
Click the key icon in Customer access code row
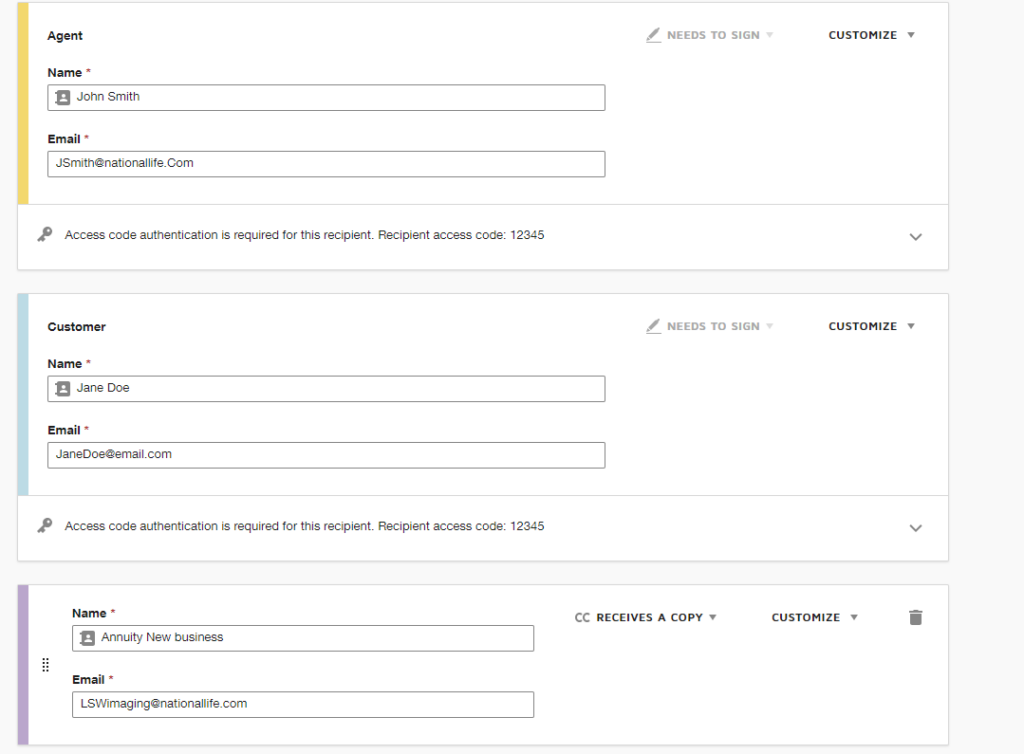point(44,526)
